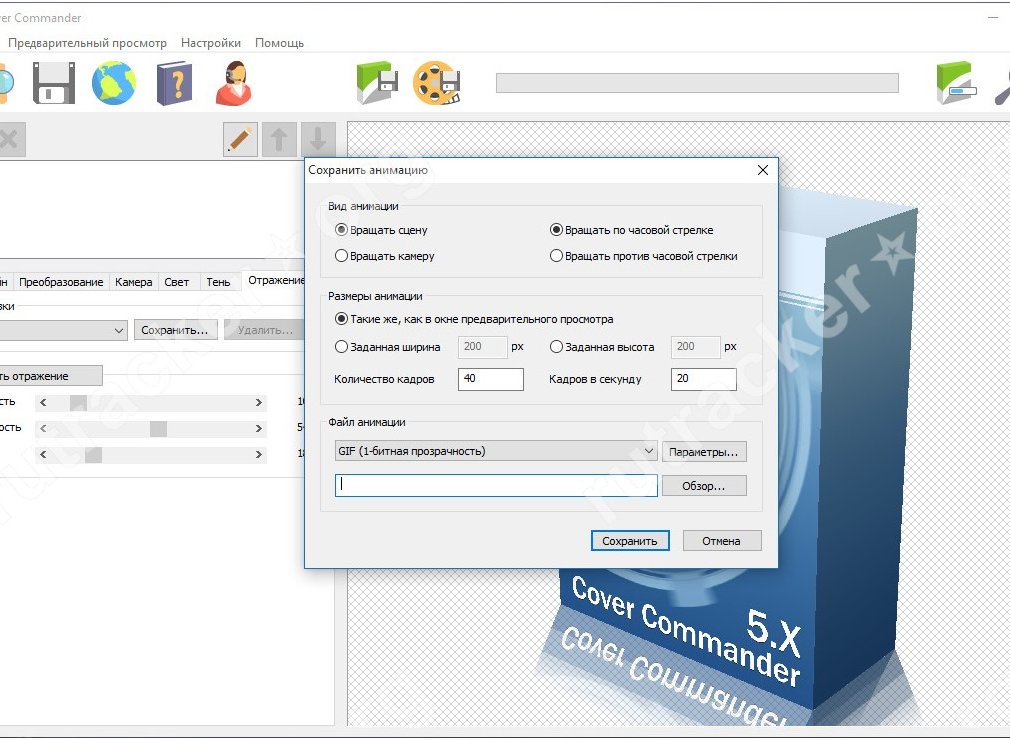Image resolution: width=1010 pixels, height=740 pixels.
Task: Switch to Преобразование tab
Action: (61, 282)
